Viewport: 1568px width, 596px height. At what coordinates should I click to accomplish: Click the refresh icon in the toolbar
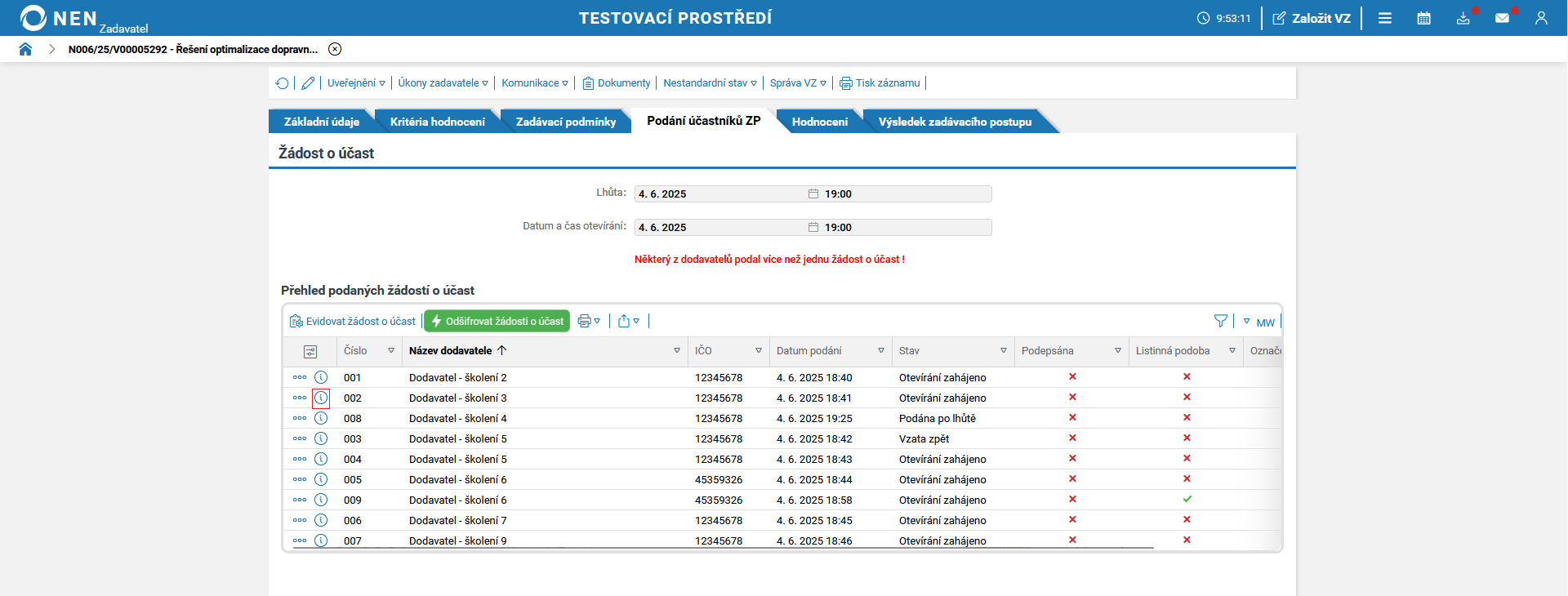point(283,83)
